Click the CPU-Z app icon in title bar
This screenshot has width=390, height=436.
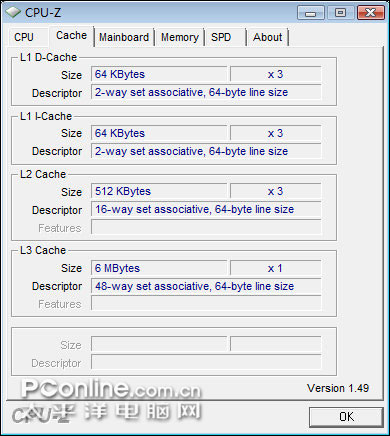13,12
